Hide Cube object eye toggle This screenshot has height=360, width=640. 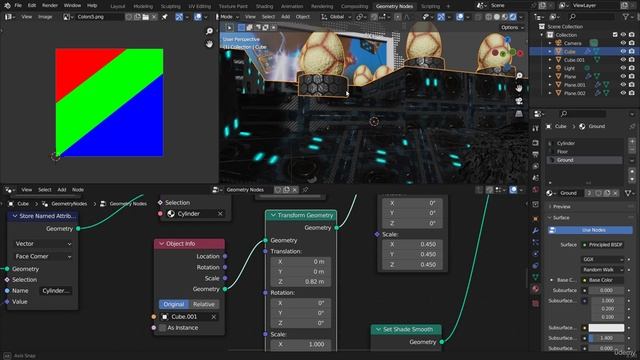(623, 51)
